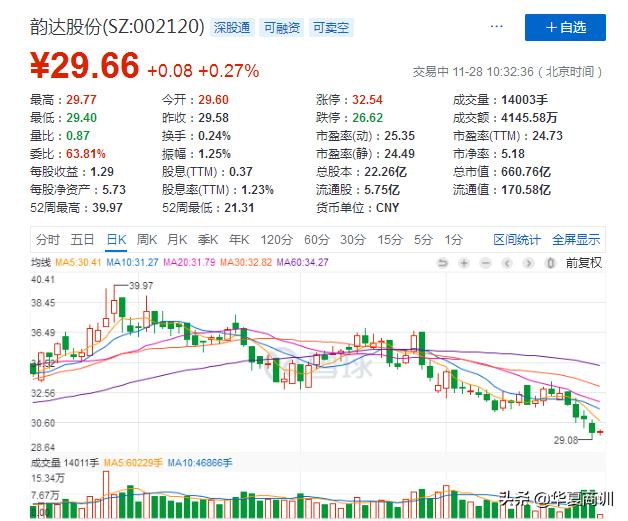This screenshot has width=628, height=521.
Task: Select the 月K chart tab
Action: click(x=177, y=239)
